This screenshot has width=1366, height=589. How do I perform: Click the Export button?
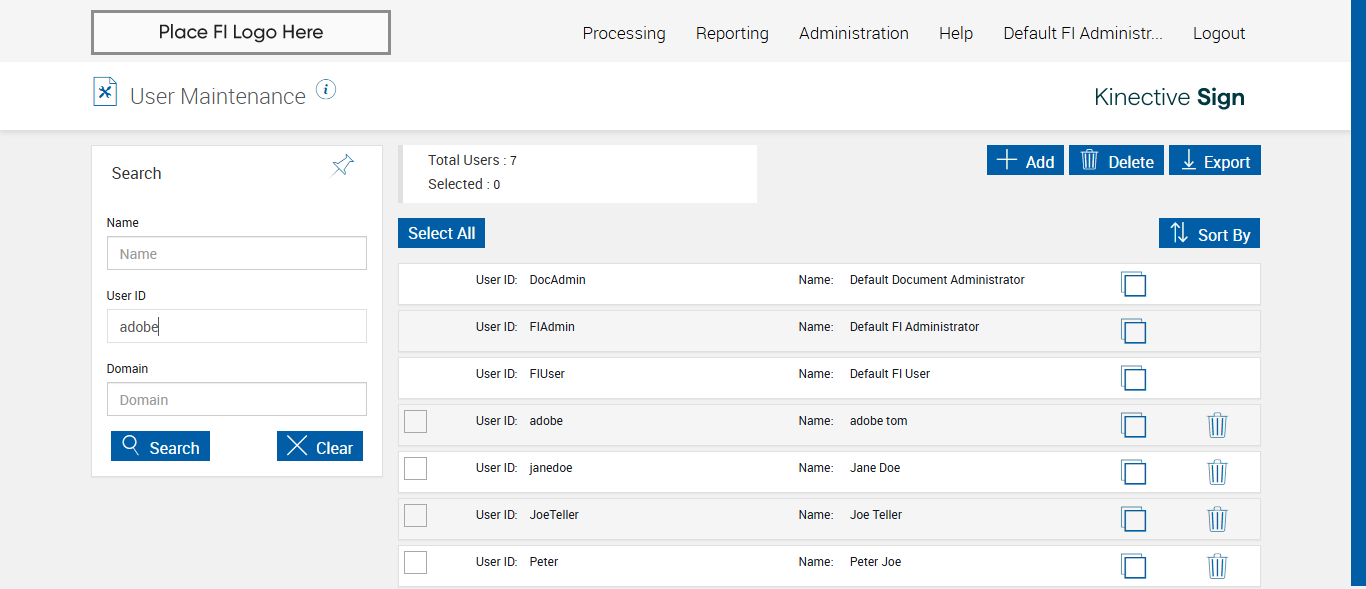point(1214,161)
